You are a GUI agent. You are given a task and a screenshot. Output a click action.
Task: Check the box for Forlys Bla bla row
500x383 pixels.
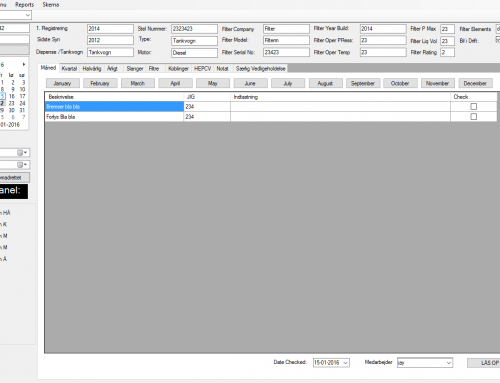(x=473, y=117)
